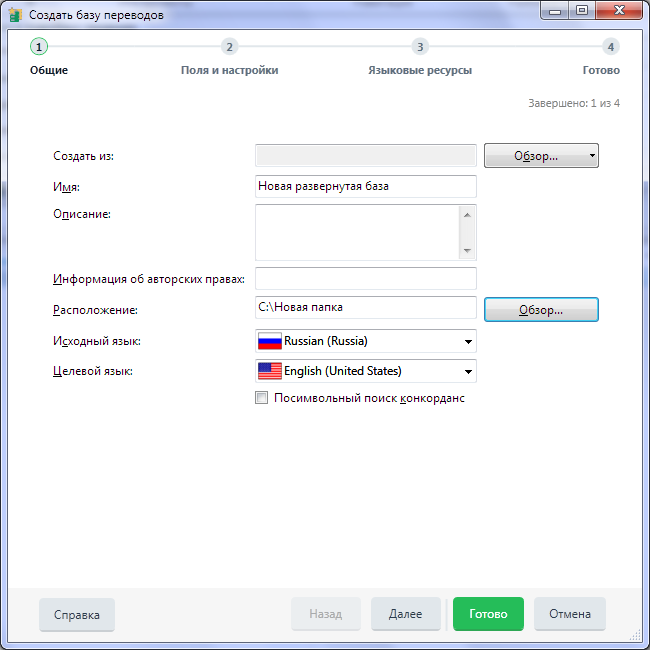Click the US flag icon in target language
Screen dimensions: 650x650
coord(270,371)
